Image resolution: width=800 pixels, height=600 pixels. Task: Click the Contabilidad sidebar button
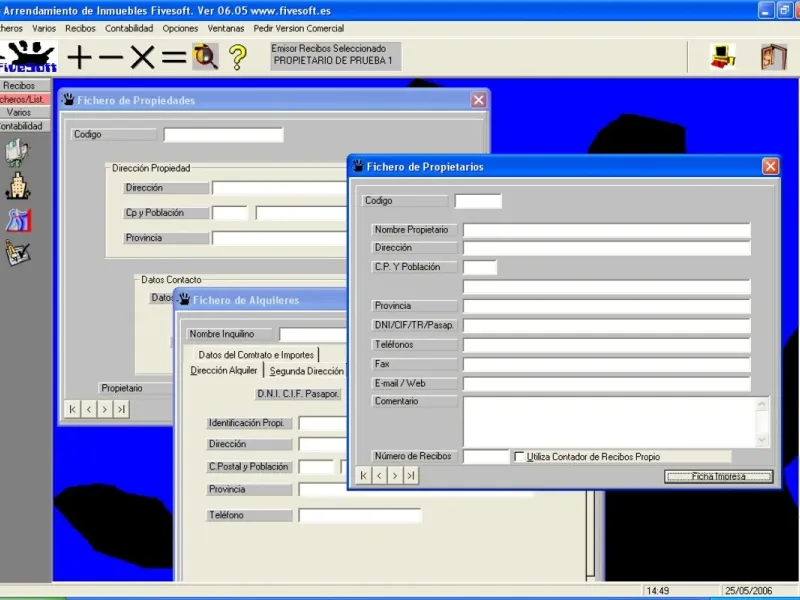pyautogui.click(x=24, y=126)
